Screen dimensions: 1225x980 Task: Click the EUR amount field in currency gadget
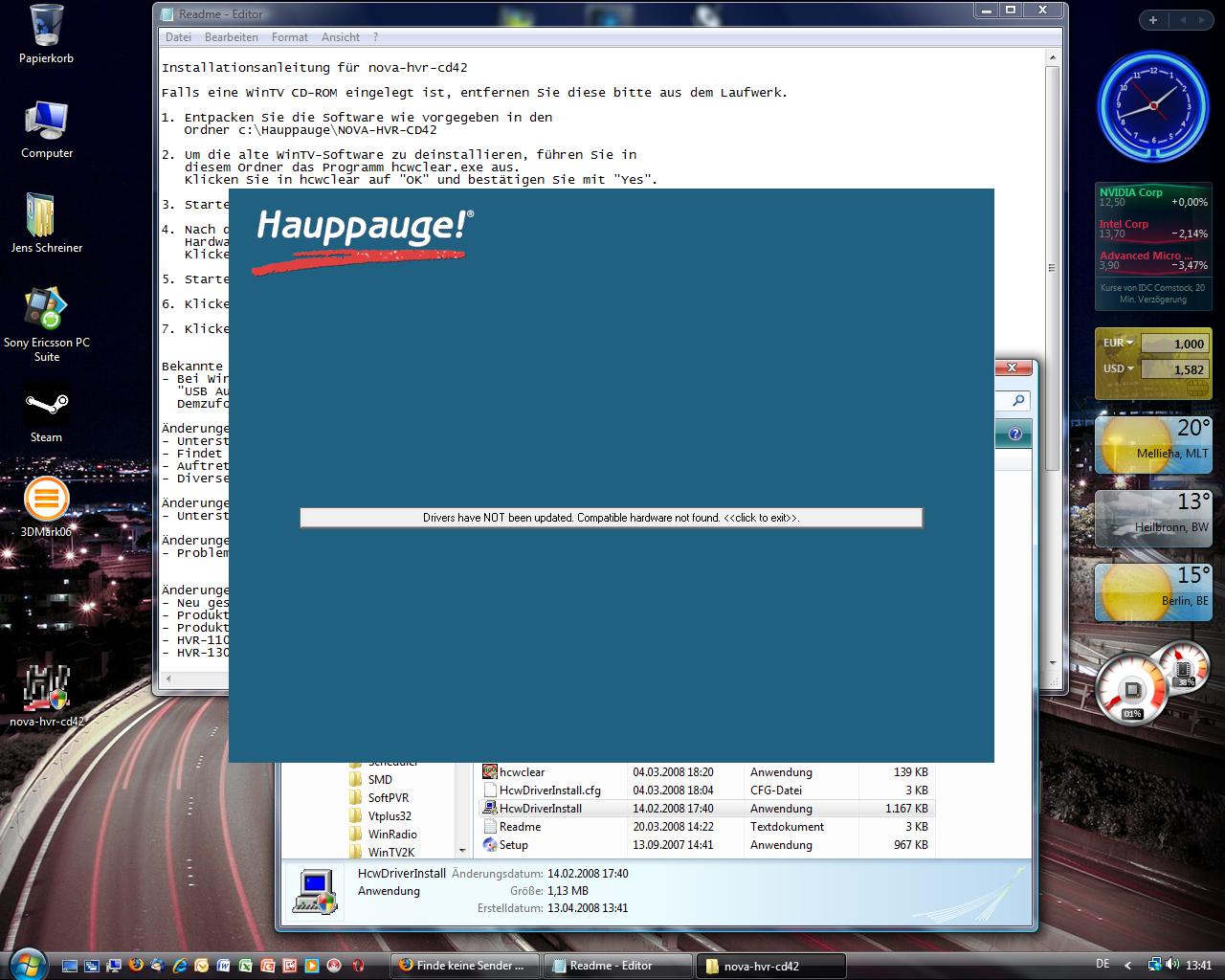click(x=1174, y=344)
